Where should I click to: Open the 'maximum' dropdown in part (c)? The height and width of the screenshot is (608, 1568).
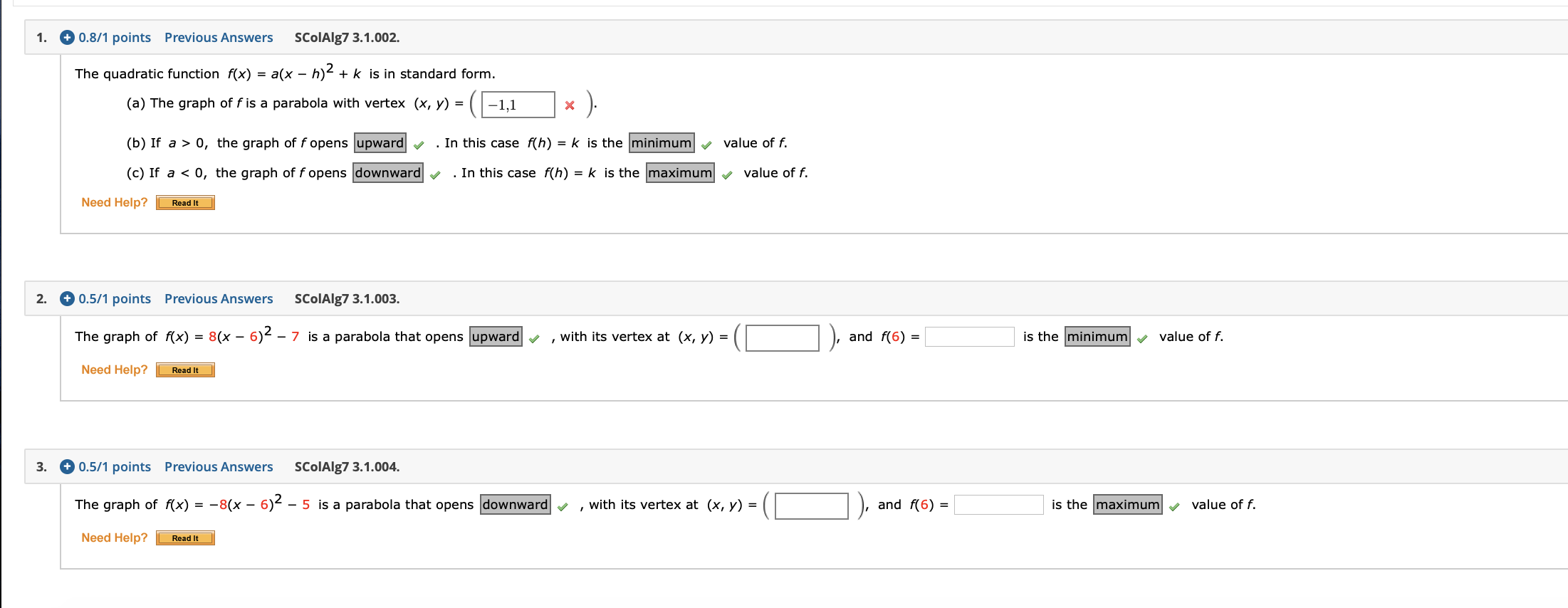[680, 173]
